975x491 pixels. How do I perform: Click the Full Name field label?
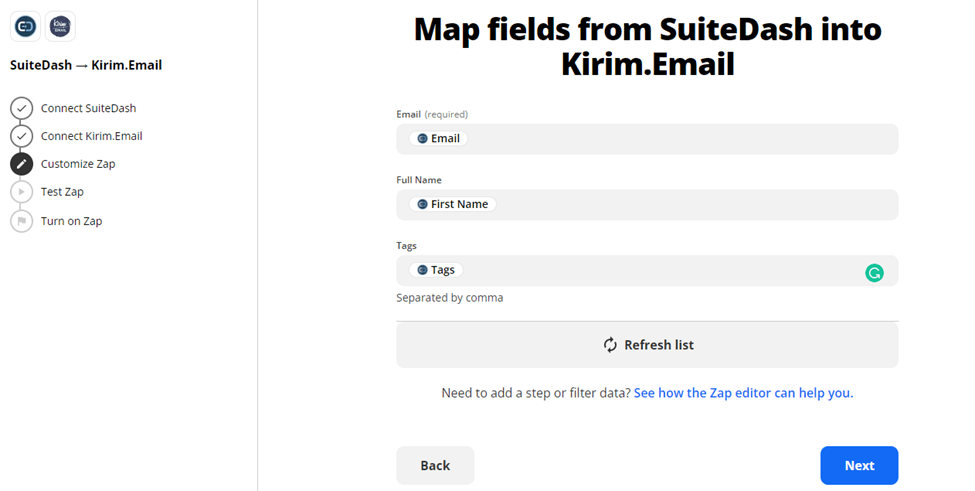(419, 180)
